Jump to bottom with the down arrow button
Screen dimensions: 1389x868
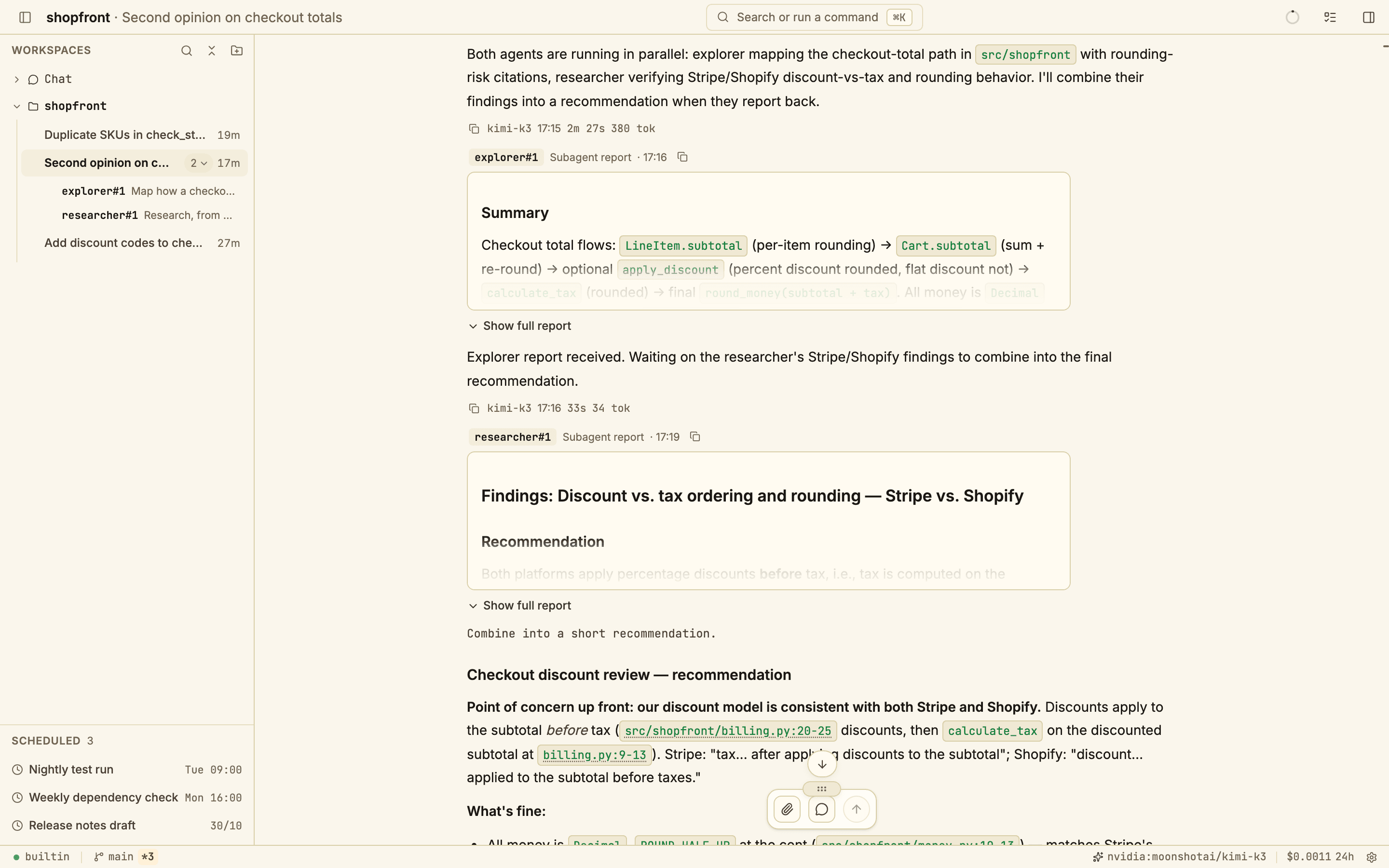pos(822,764)
